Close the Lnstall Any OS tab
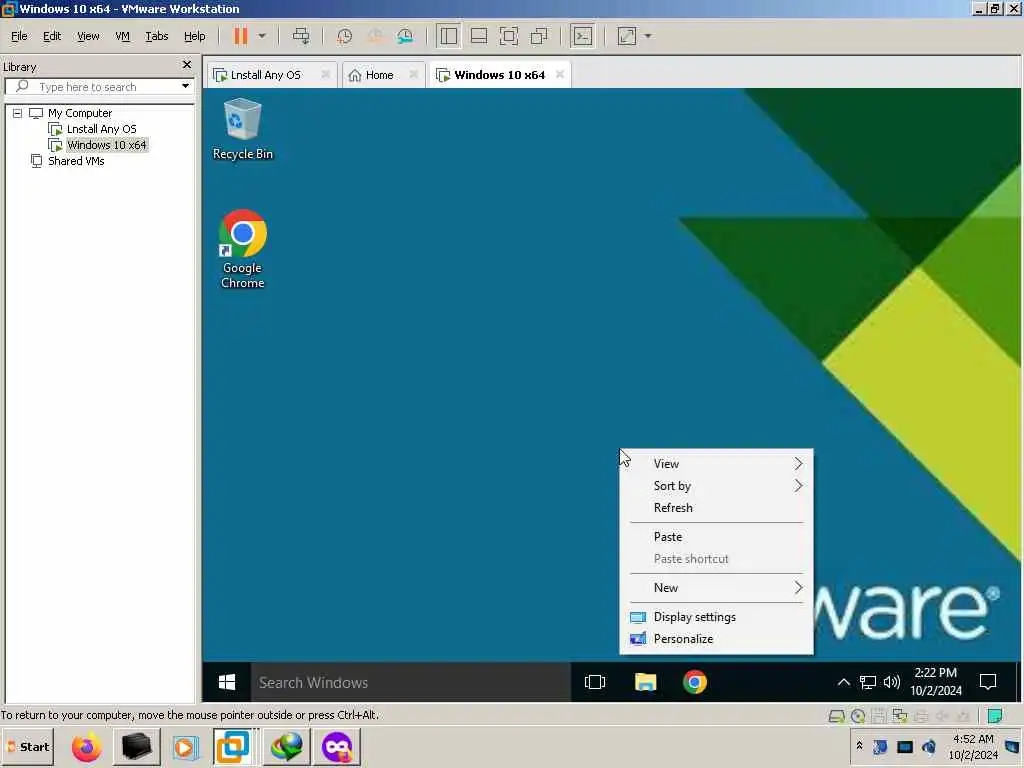Viewport: 1024px width, 768px height. (325, 74)
